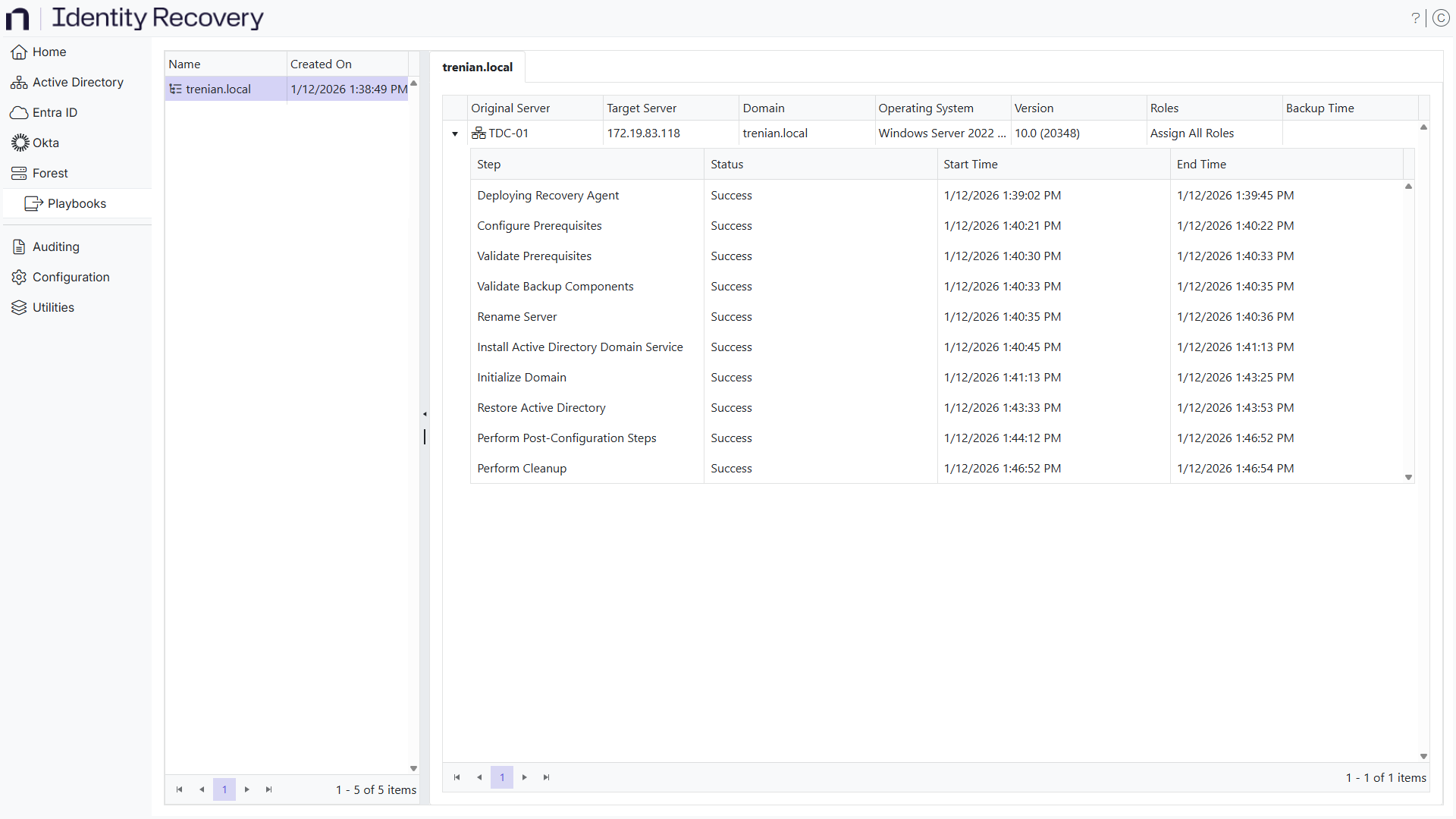Select the Entra ID cloud icon
Image resolution: width=1456 pixels, height=819 pixels.
tap(19, 113)
